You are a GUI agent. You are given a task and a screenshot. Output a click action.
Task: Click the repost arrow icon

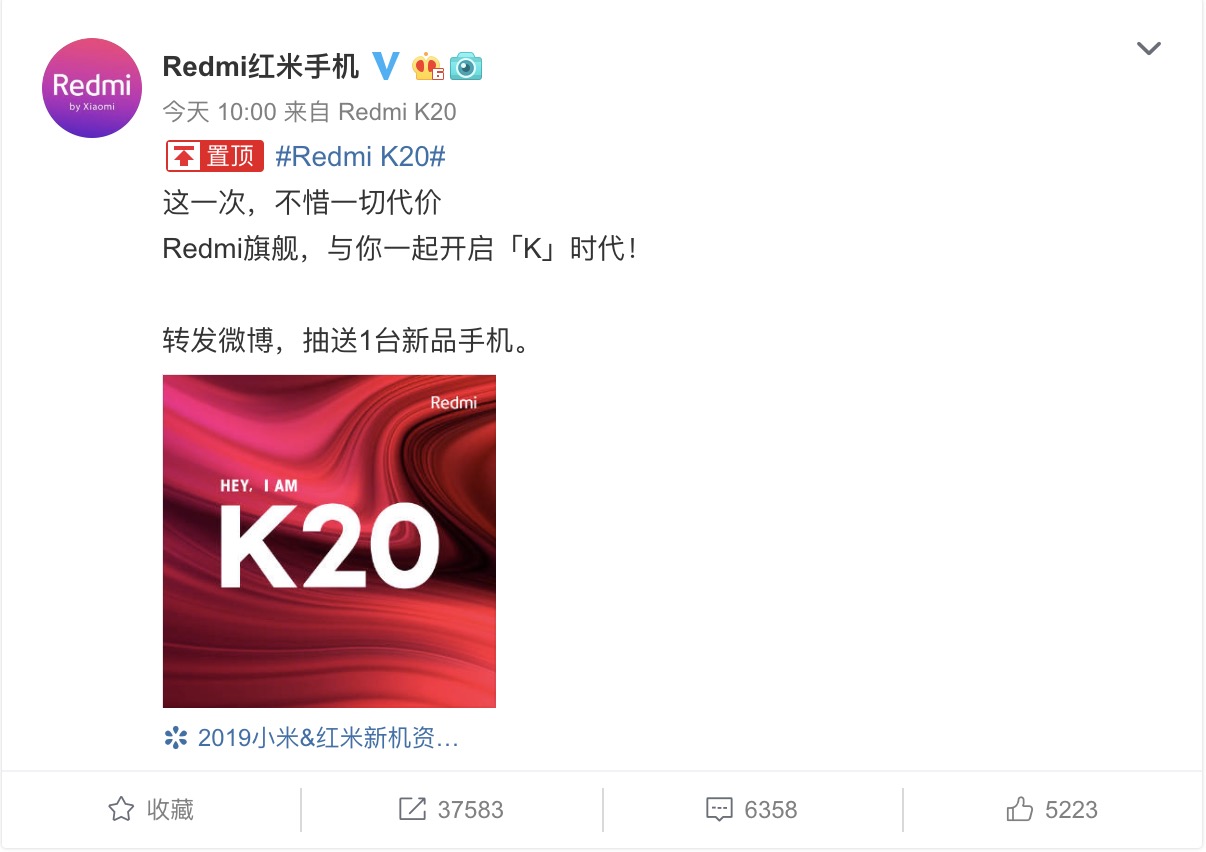tap(412, 809)
